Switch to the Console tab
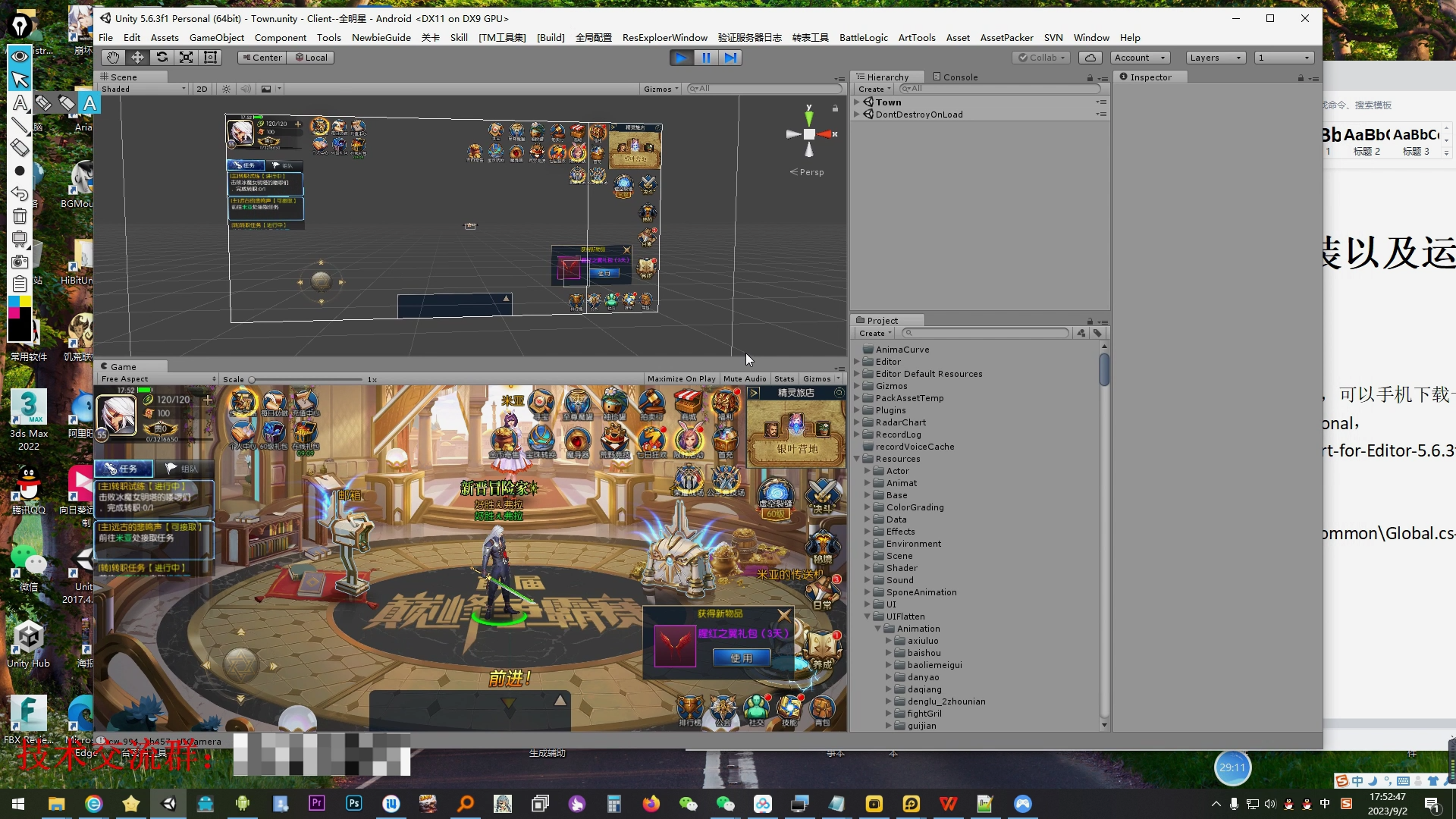 [955, 77]
